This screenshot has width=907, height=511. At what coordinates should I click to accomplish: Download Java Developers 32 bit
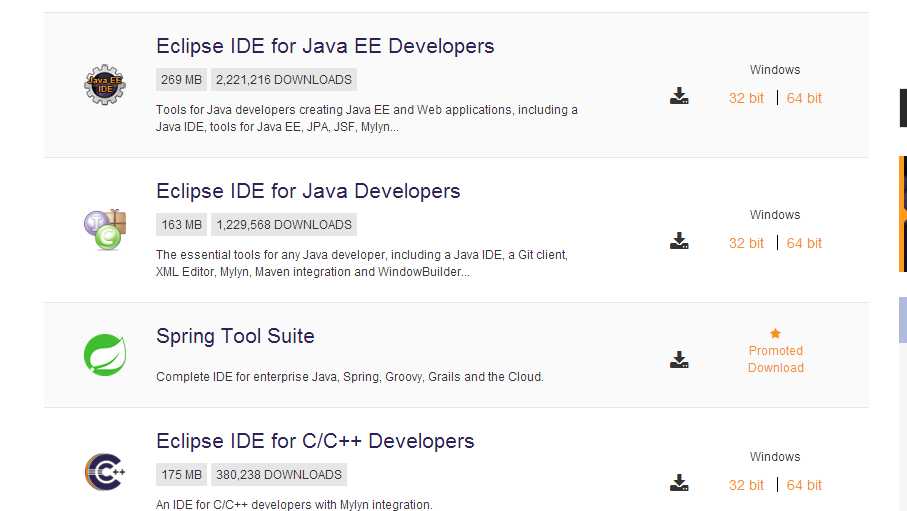pos(746,243)
